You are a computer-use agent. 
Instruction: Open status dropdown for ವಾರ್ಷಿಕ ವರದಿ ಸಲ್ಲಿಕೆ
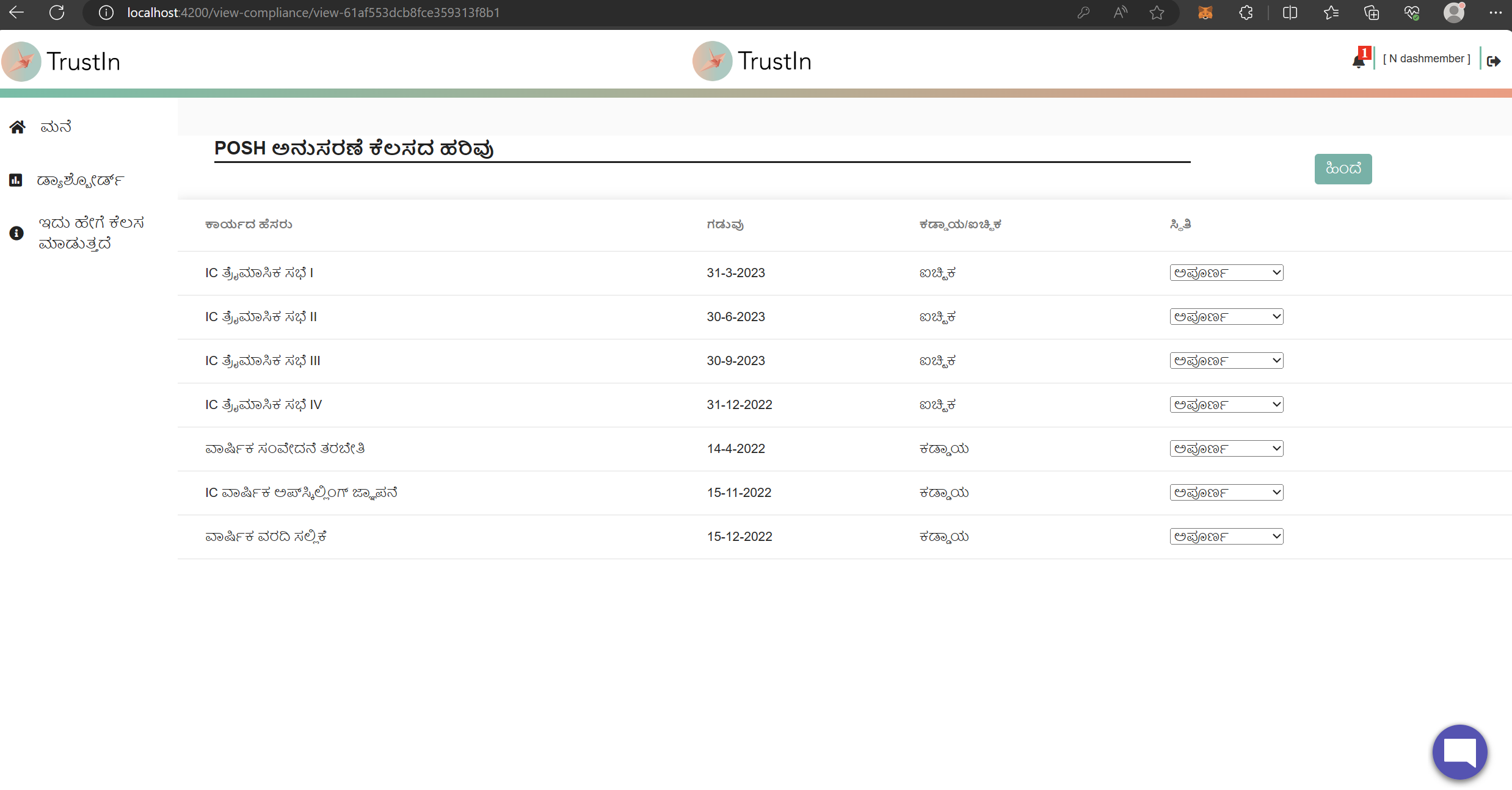[1225, 535]
